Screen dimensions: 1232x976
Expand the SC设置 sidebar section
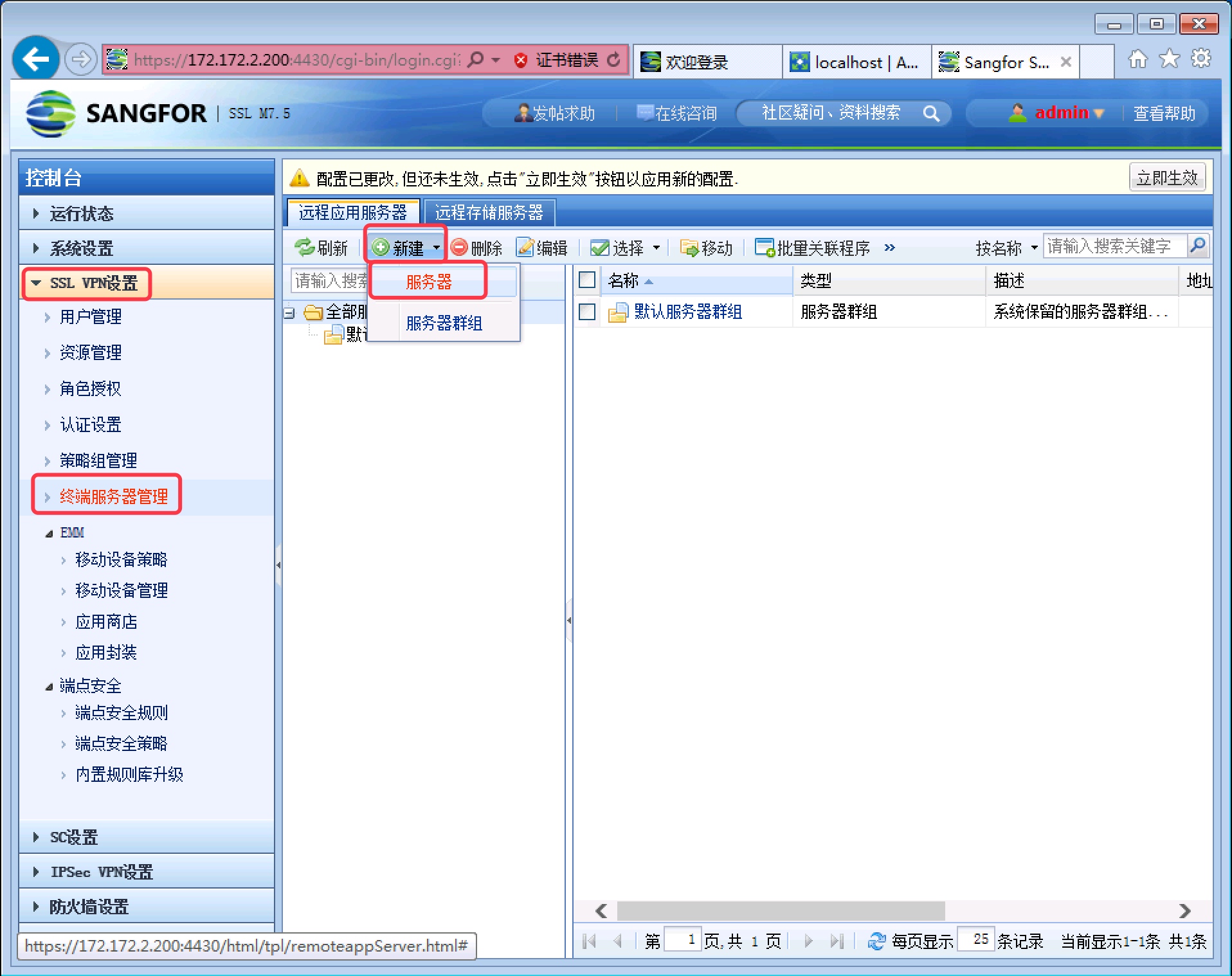click(x=147, y=837)
